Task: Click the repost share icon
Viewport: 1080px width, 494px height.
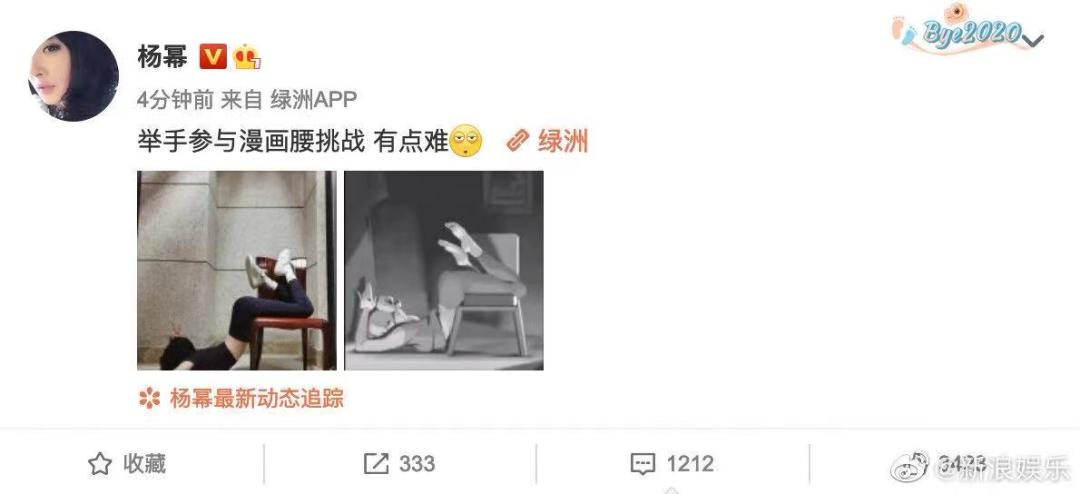Action: coord(376,464)
